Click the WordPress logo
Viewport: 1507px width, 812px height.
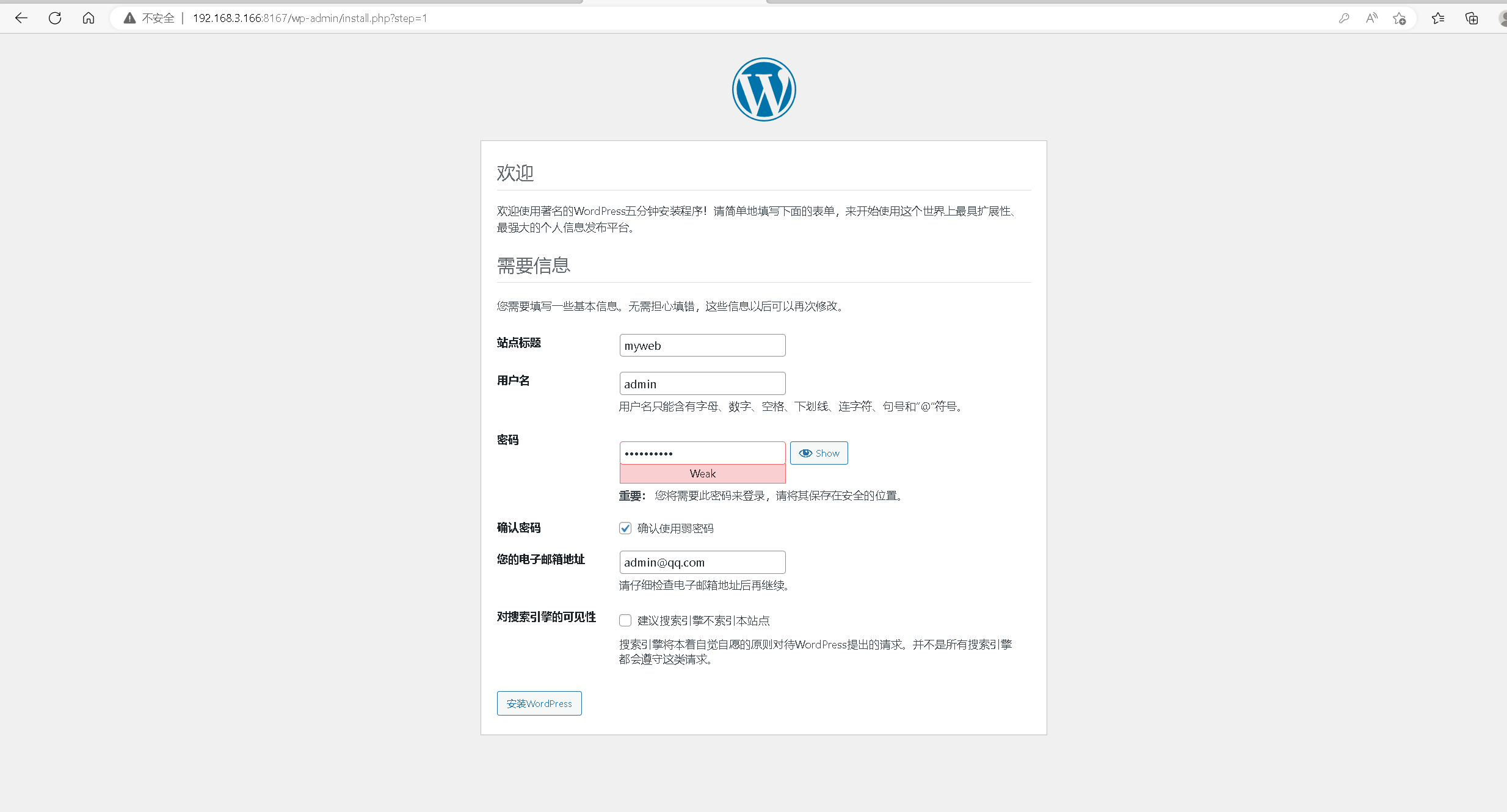pyautogui.click(x=763, y=90)
